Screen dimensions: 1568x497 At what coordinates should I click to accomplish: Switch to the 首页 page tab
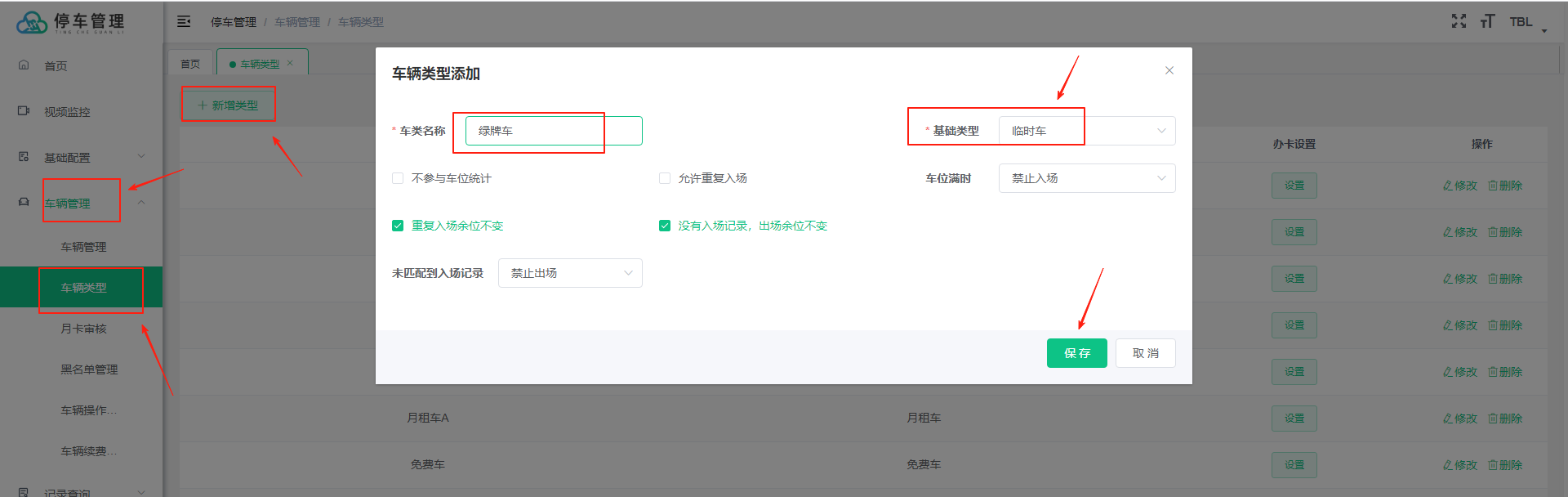click(190, 64)
